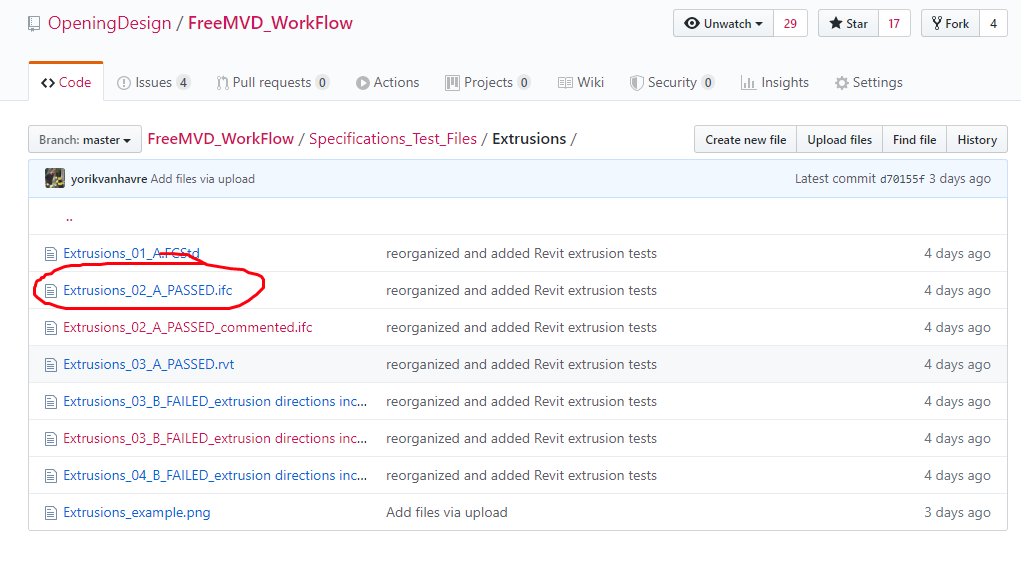Open the History button

977,139
